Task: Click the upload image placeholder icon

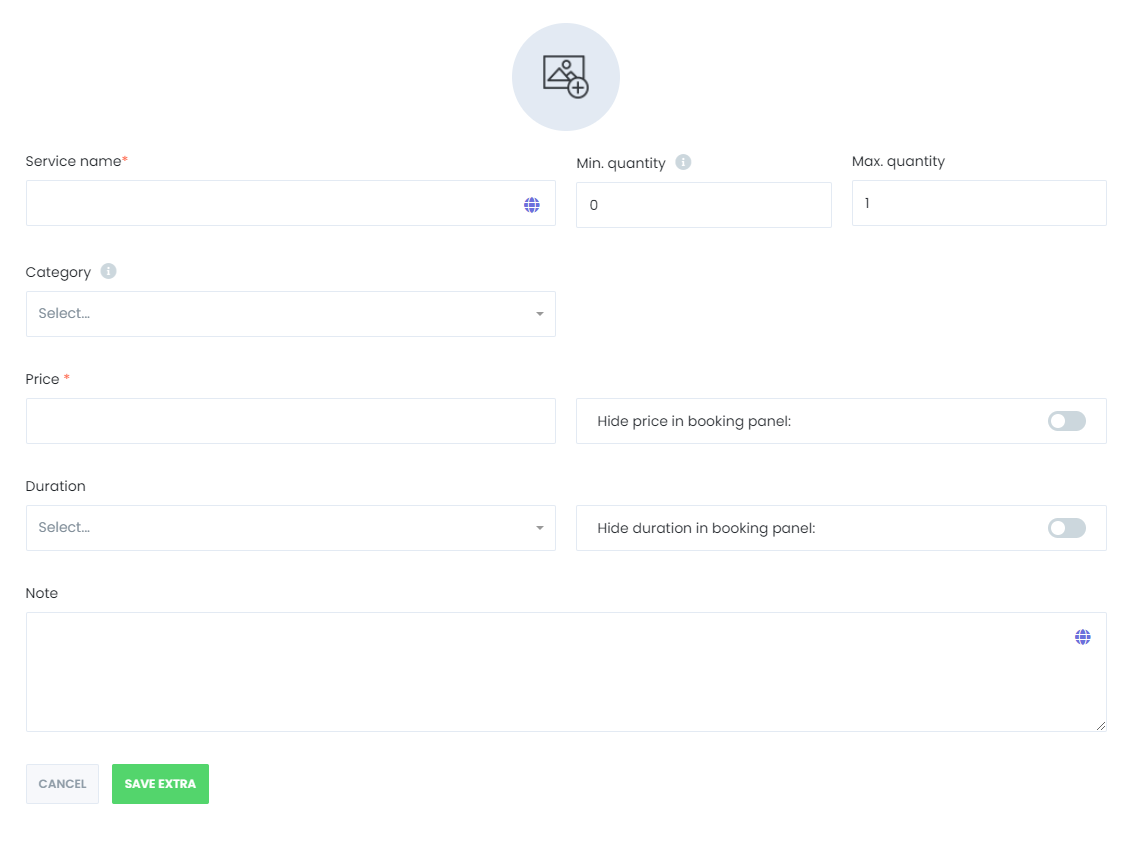Action: coord(566,77)
